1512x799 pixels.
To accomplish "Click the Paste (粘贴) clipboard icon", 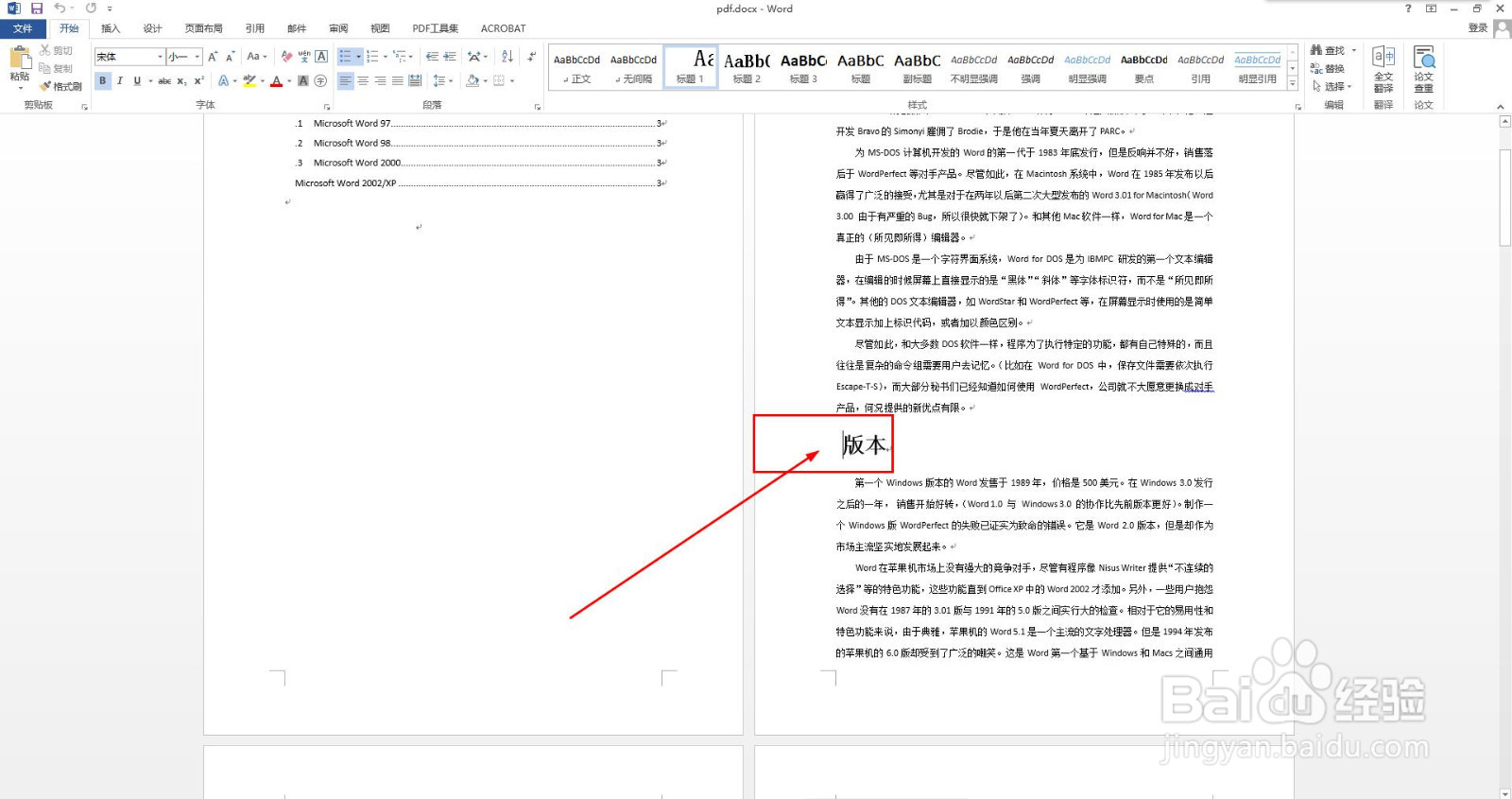I will click(x=19, y=58).
